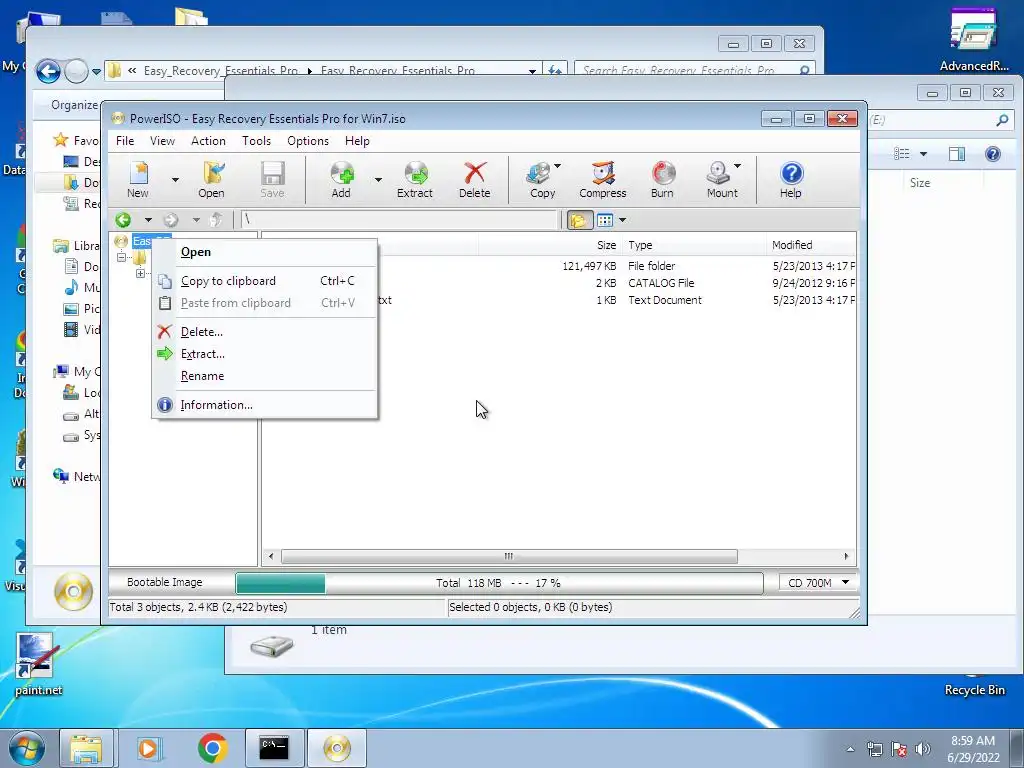Click the Copy disc toolbar icon
This screenshot has width=1024, height=768.
541,180
